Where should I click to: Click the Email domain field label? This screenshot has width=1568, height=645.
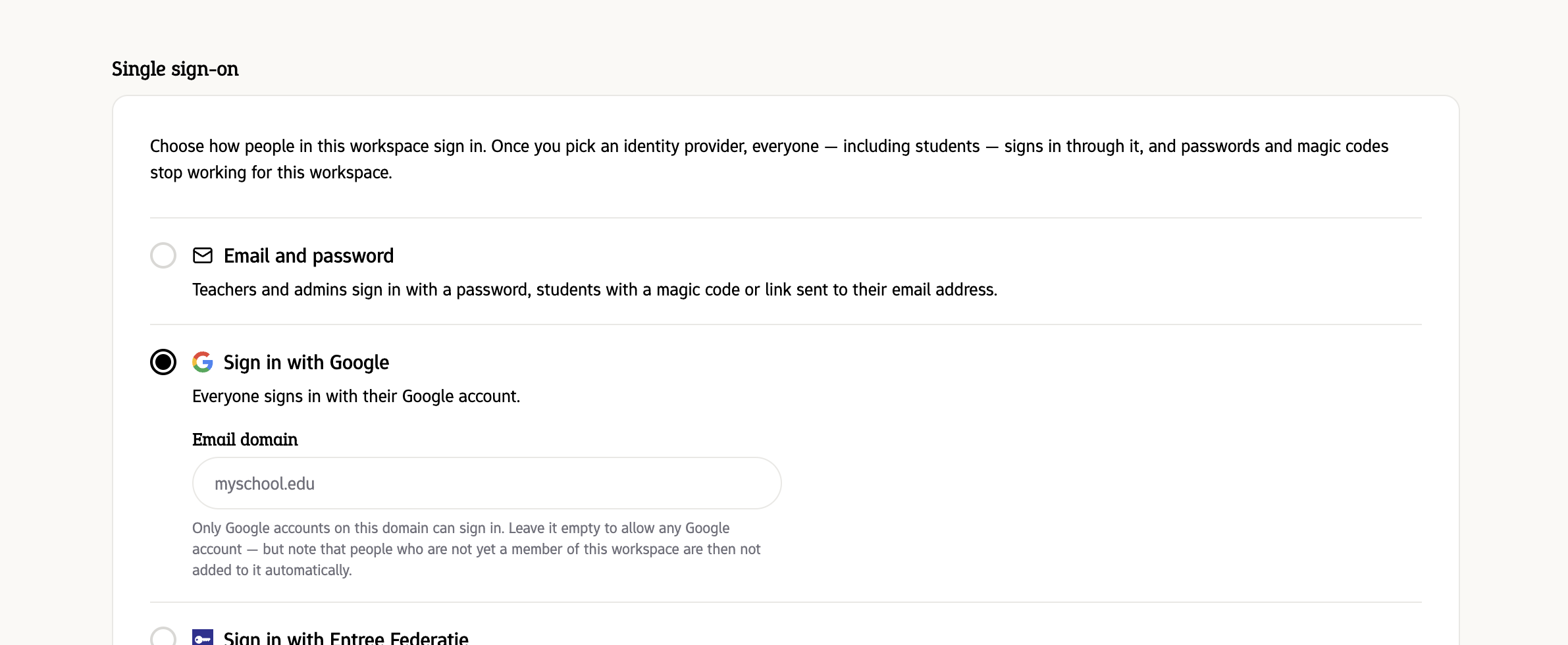pos(245,440)
